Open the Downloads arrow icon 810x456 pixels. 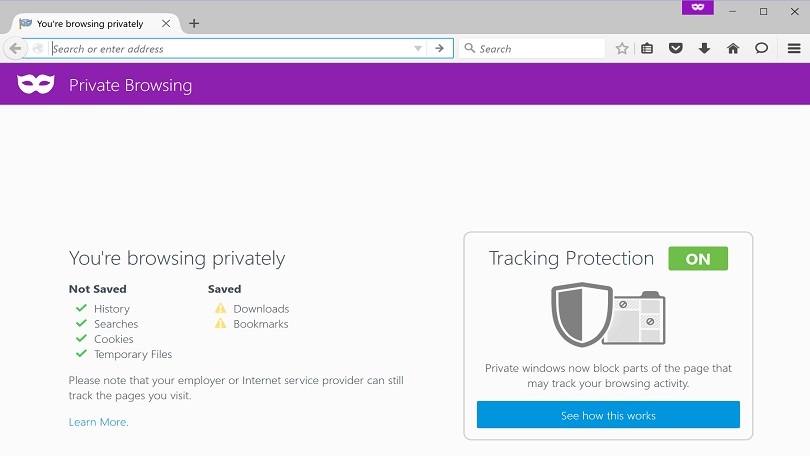[704, 48]
